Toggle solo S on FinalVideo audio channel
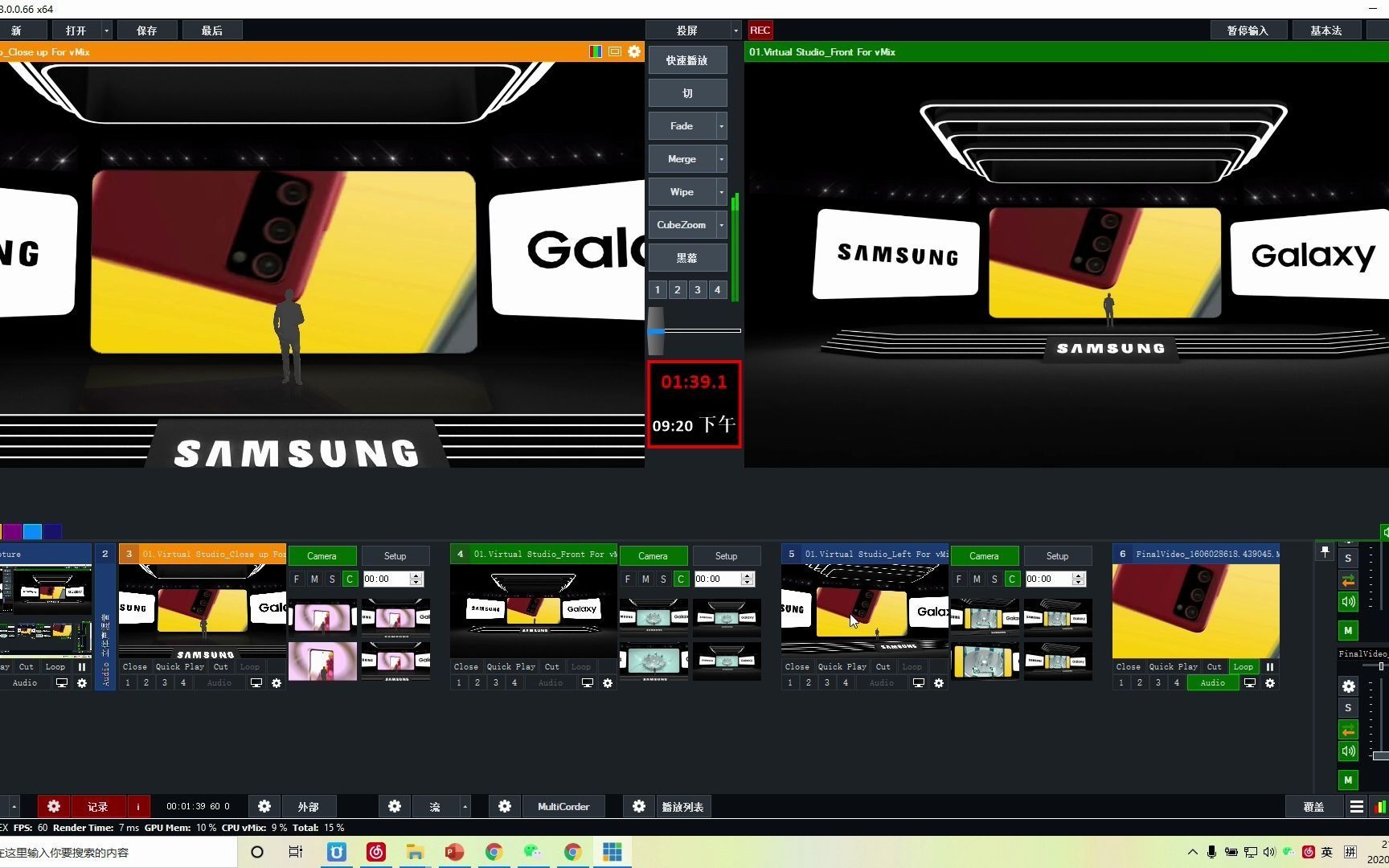The image size is (1389, 868). click(x=1348, y=707)
